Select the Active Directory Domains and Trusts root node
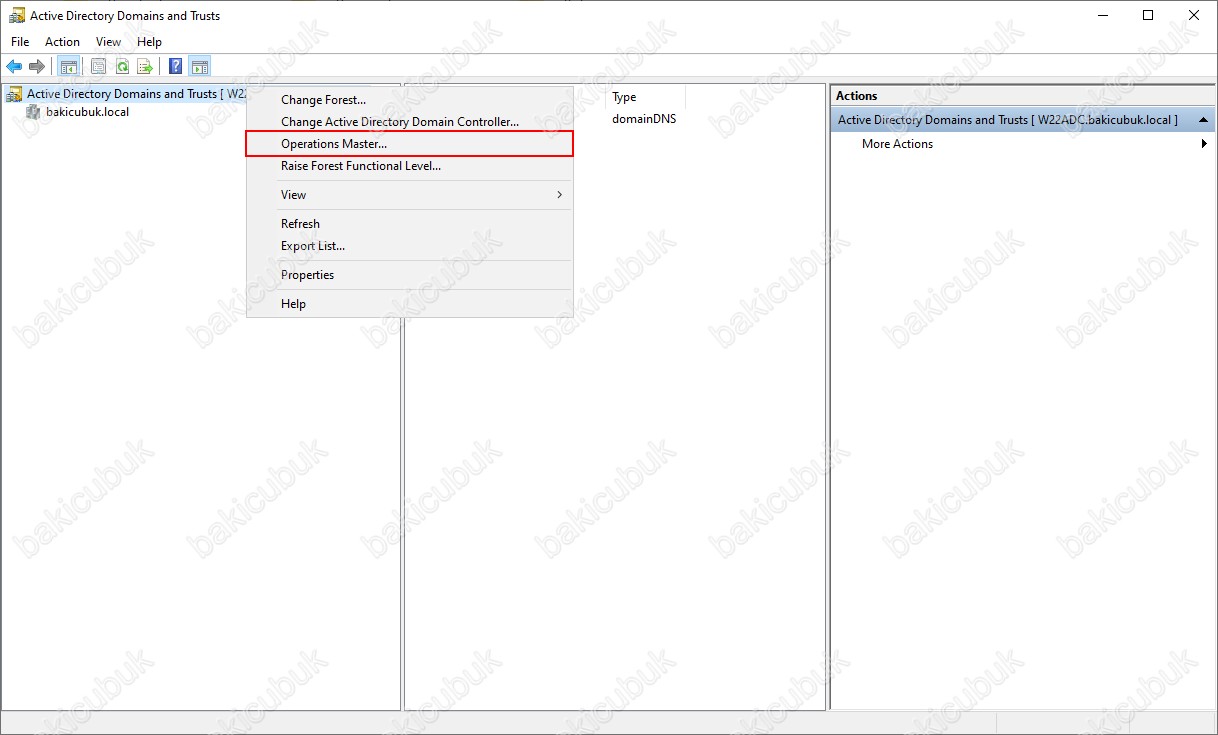 coord(135,94)
